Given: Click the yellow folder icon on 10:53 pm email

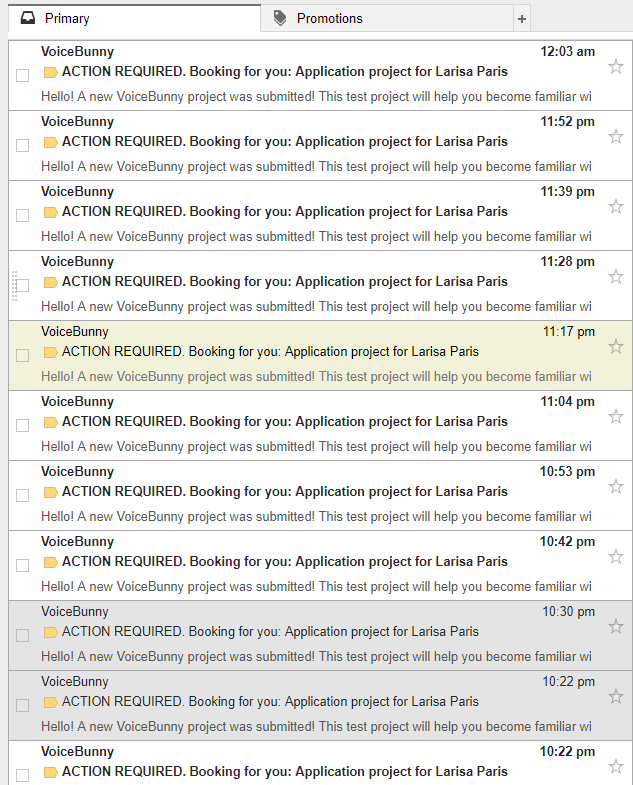Looking at the screenshot, I should (x=50, y=492).
